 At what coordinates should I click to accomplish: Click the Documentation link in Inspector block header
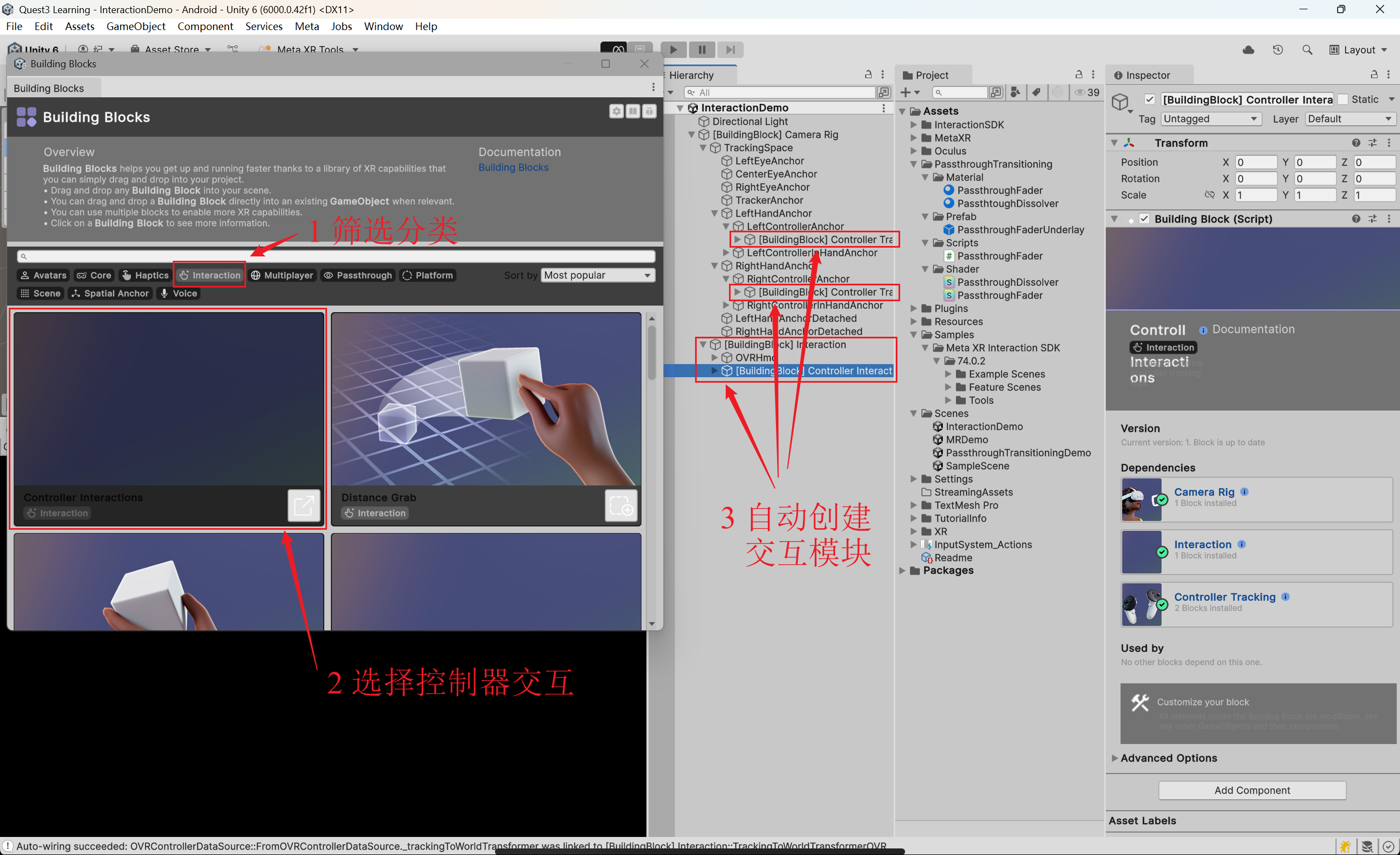(x=1253, y=330)
